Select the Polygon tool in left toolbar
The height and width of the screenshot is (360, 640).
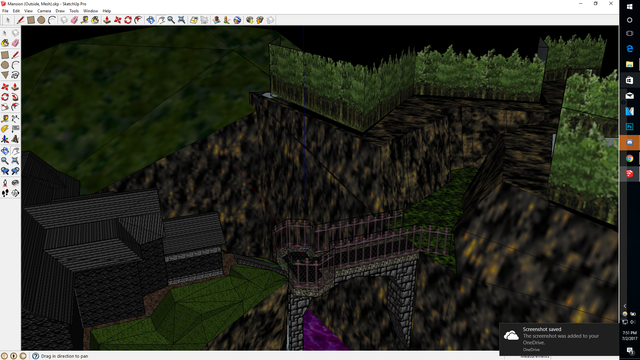pyautogui.click(x=5, y=75)
